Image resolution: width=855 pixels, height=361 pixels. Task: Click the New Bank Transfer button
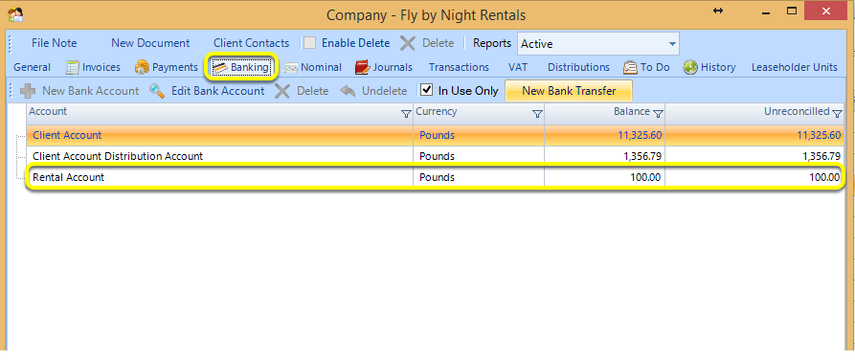(x=569, y=91)
